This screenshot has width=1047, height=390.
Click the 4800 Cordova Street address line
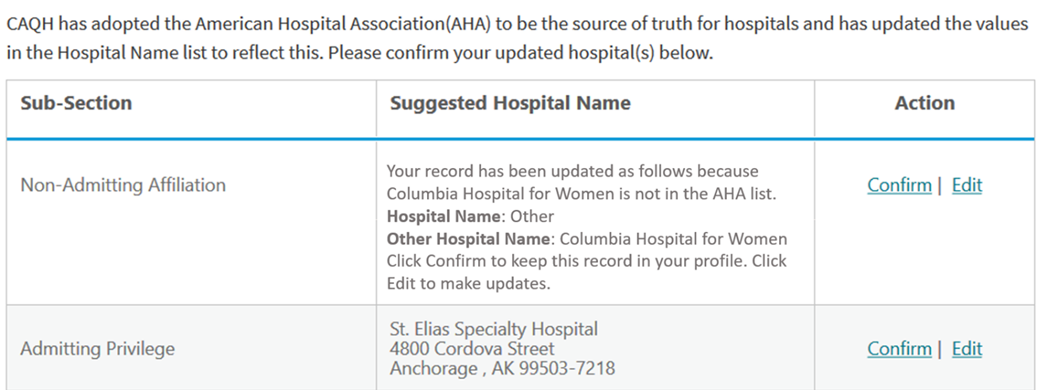472,349
